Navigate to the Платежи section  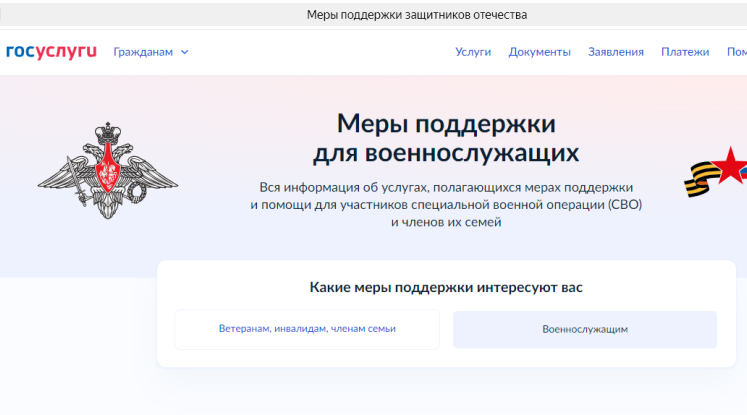(684, 52)
